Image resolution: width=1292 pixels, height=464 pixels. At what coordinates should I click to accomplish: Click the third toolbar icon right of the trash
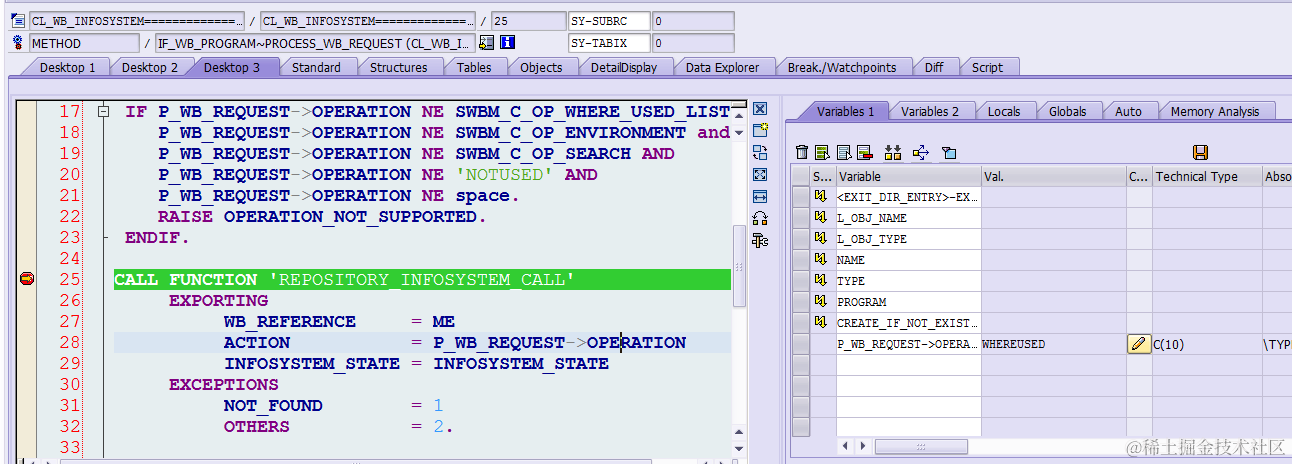[864, 152]
